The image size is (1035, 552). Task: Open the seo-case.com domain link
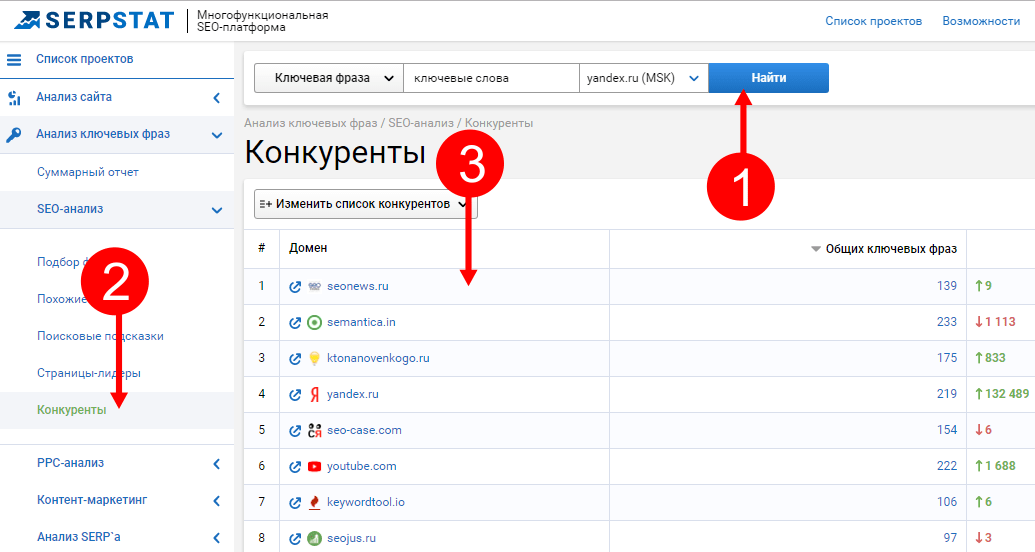[x=364, y=431]
